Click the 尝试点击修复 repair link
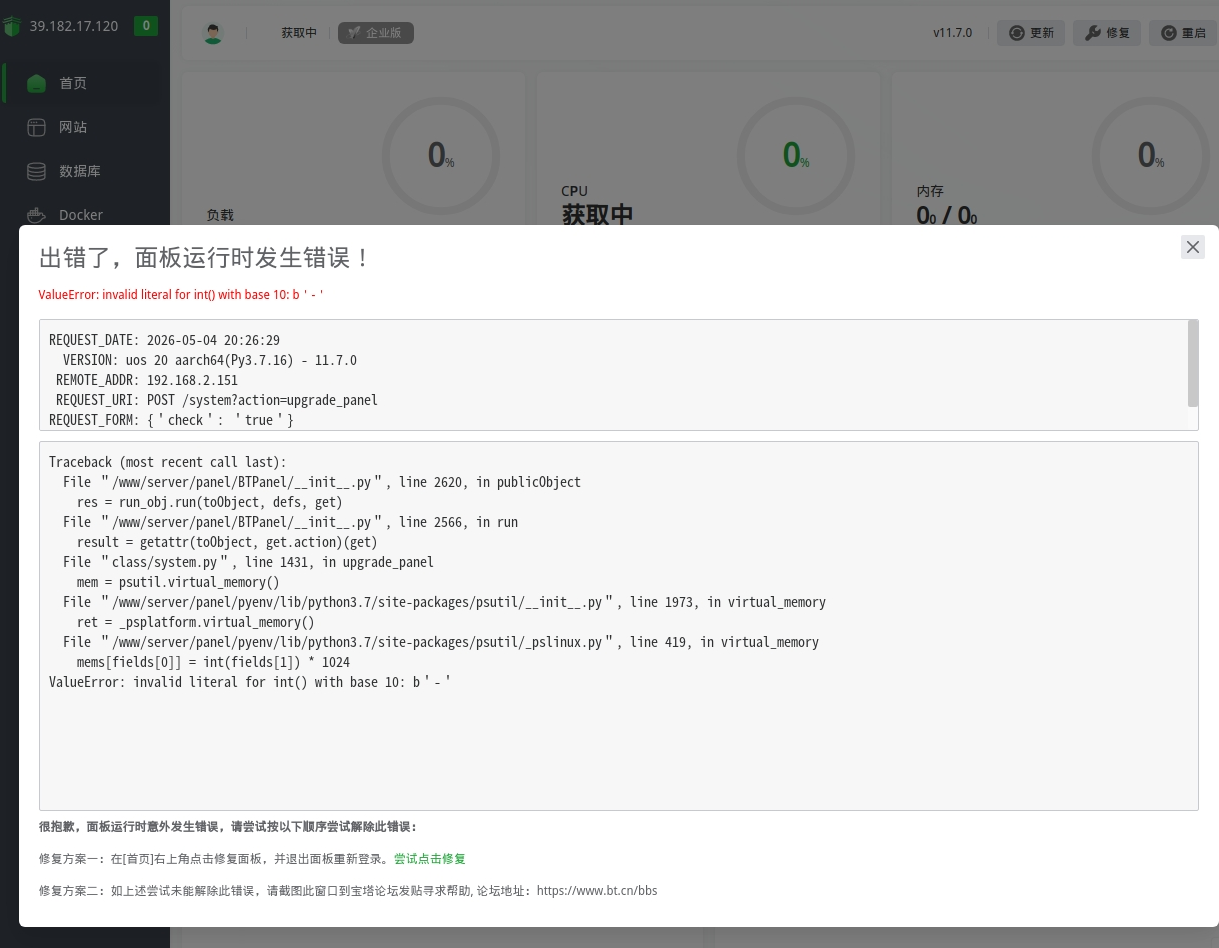Screen dimensions: 1219x948 430,859
